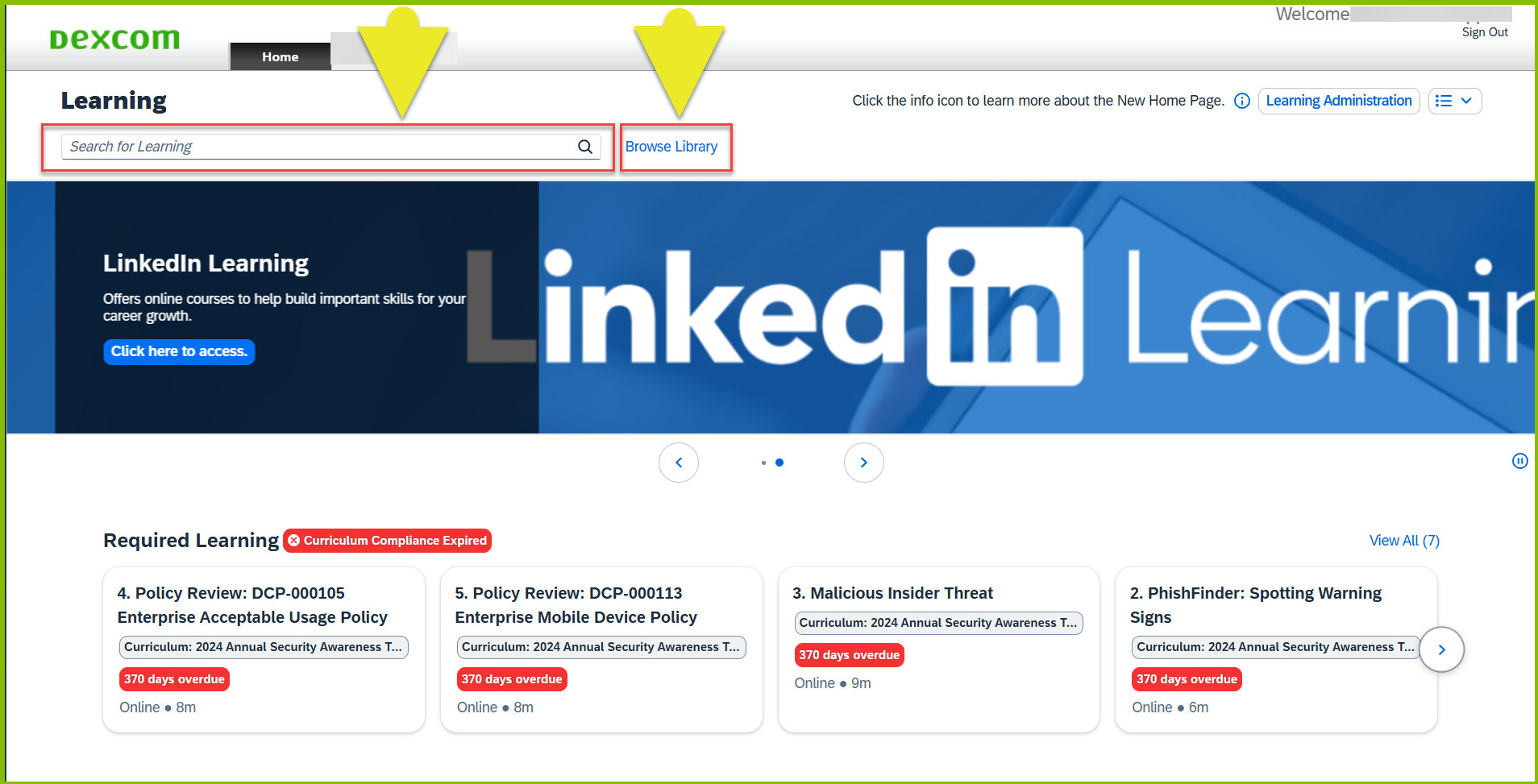Click Curriculum Compliance Expired badge
This screenshot has height=784, width=1538.
pyautogui.click(x=388, y=541)
